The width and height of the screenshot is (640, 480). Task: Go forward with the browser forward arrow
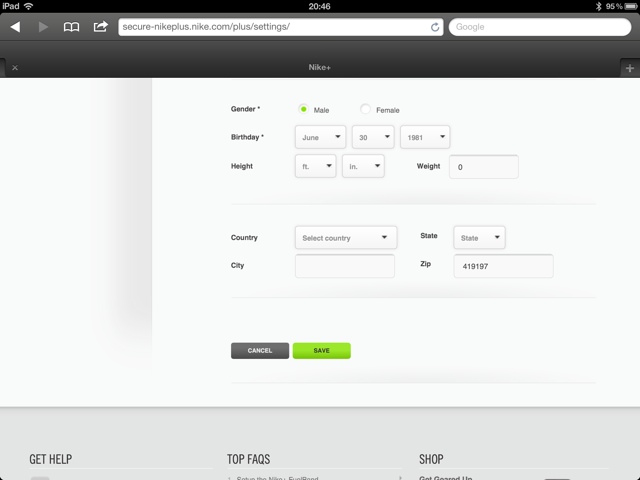tap(43, 27)
